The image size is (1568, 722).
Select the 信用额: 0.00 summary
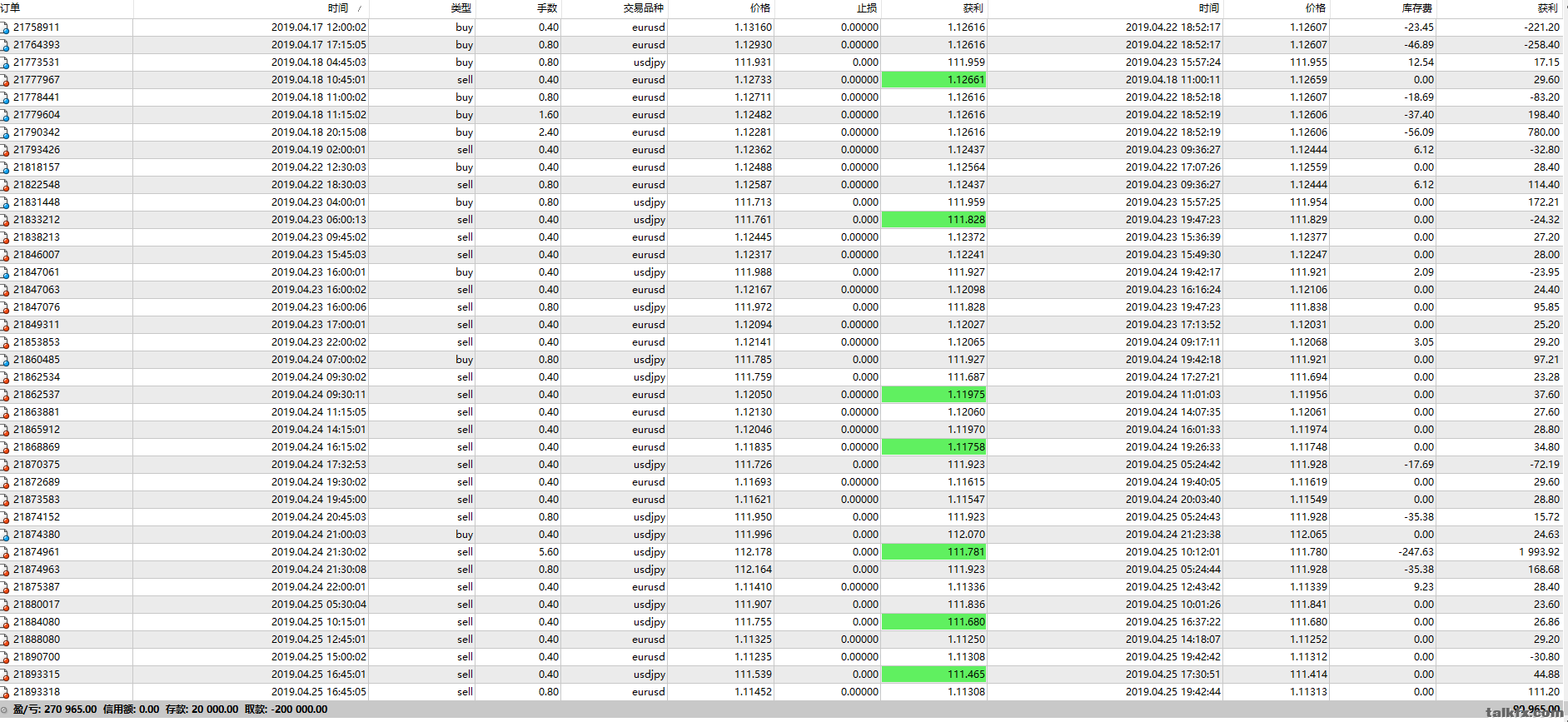(131, 710)
